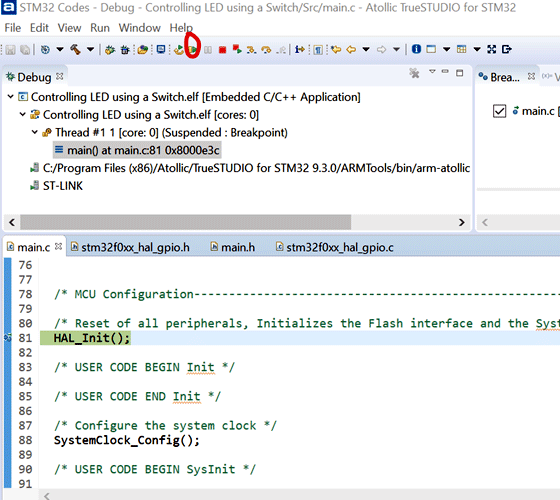Switch to the stm32f0xx_hal_gpio.h editor tab
Image resolution: width=560 pixels, height=500 pixels.
click(x=130, y=247)
